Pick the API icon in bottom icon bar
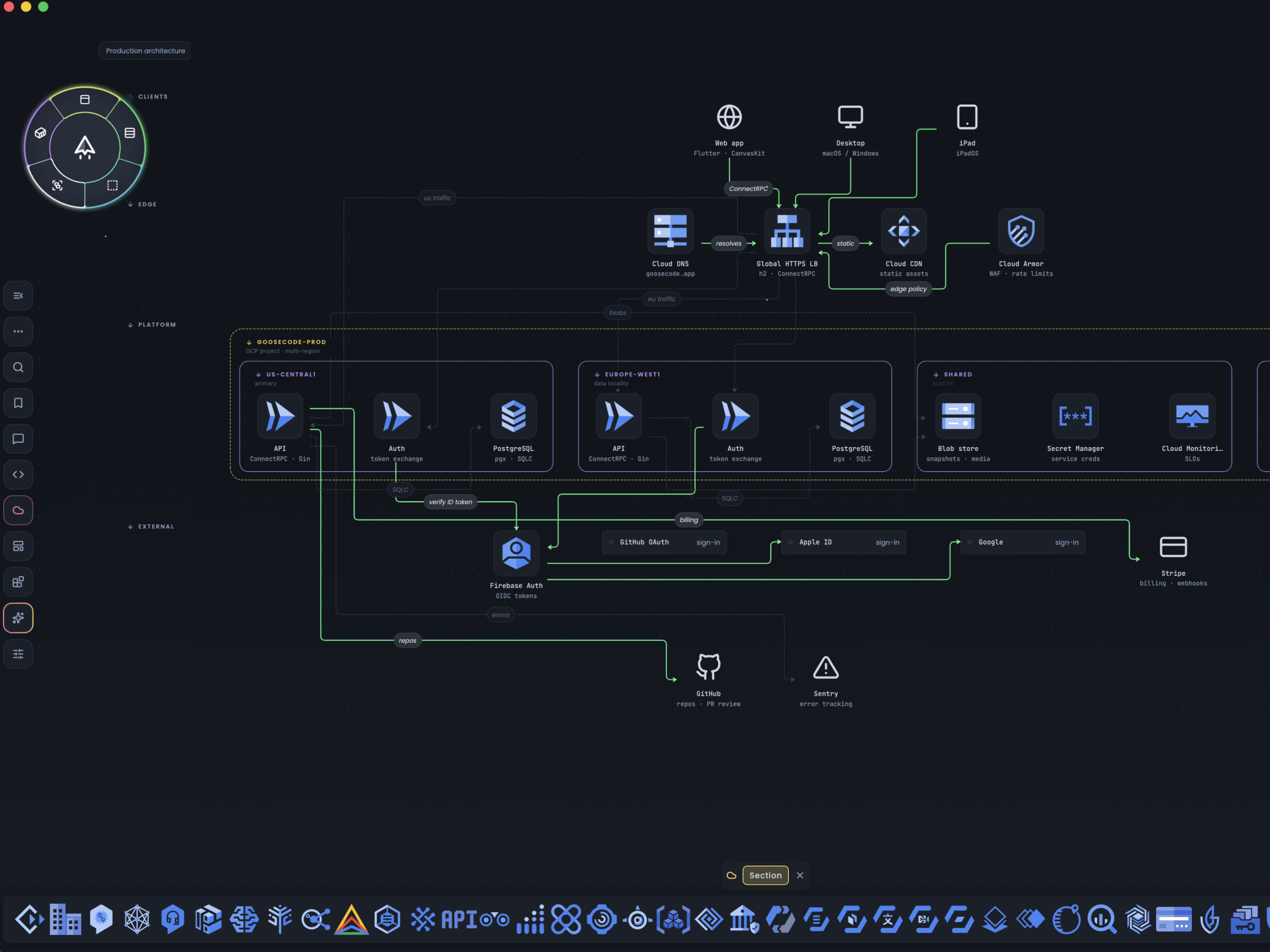This screenshot has width=1270, height=952. point(458,919)
